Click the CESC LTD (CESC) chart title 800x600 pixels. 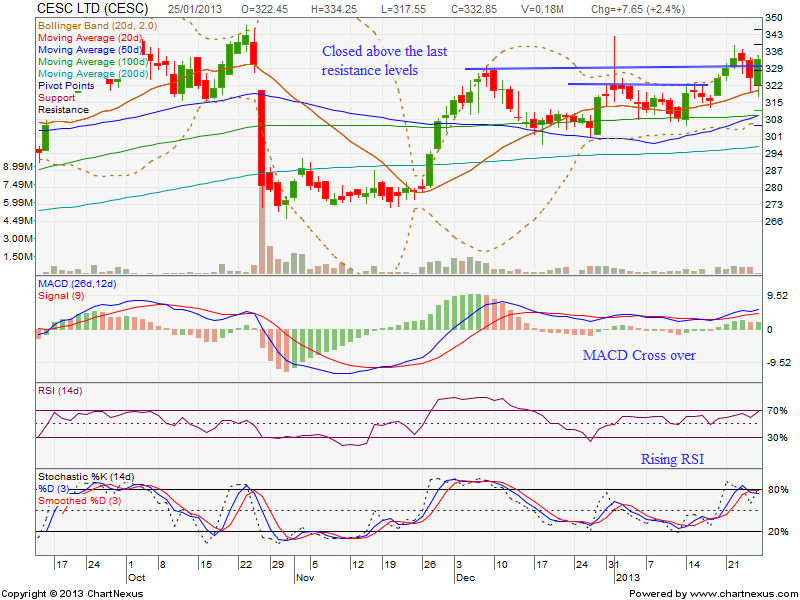click(93, 9)
